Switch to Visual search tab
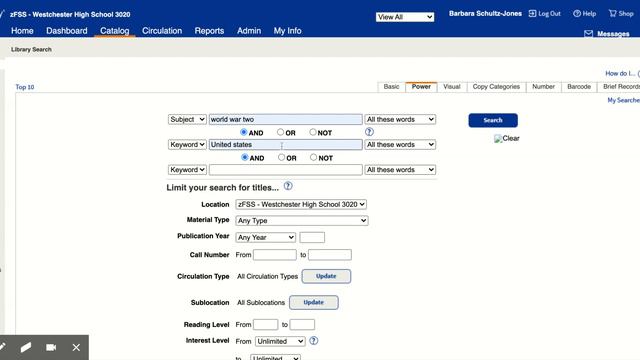The height and width of the screenshot is (360, 640). coord(452,87)
